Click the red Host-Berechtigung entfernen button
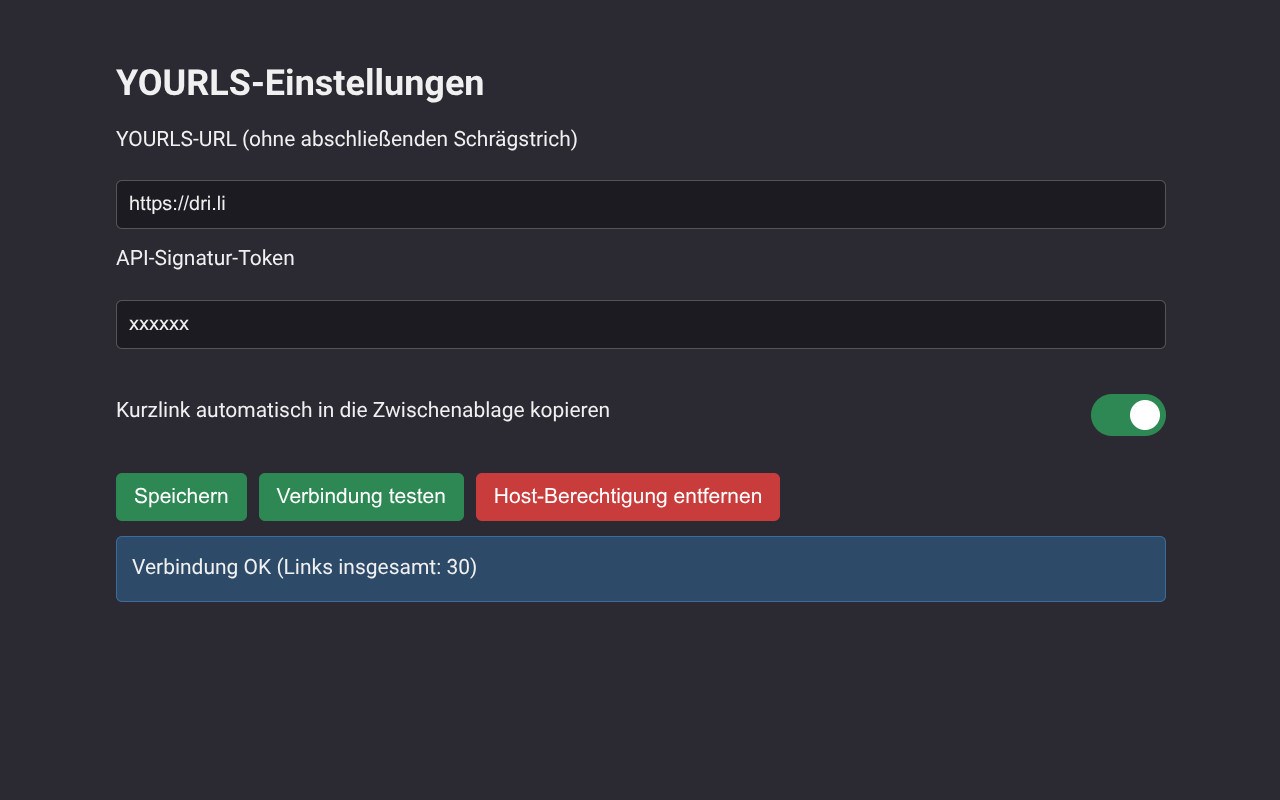Screen dimensions: 1280x800 pos(627,497)
